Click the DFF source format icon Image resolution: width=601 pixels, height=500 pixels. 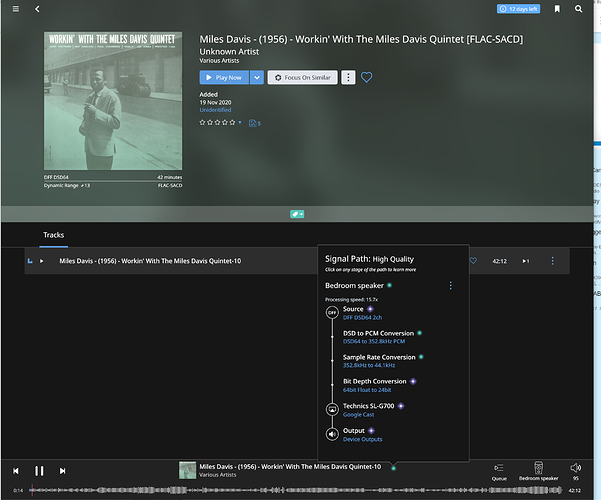click(332, 312)
